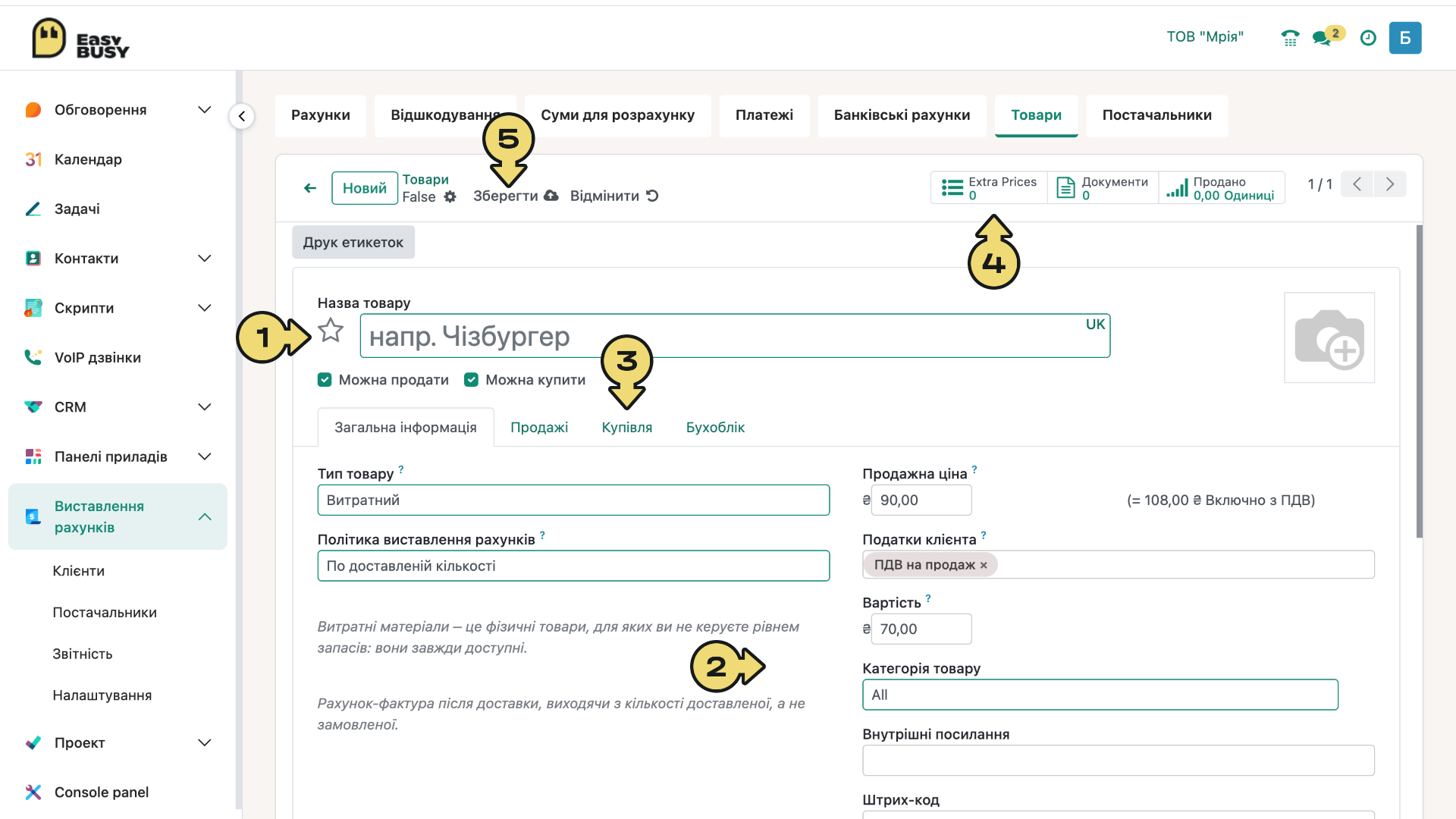This screenshot has width=1456, height=819.
Task: Open Extra Prices stat button
Action: pos(989,188)
